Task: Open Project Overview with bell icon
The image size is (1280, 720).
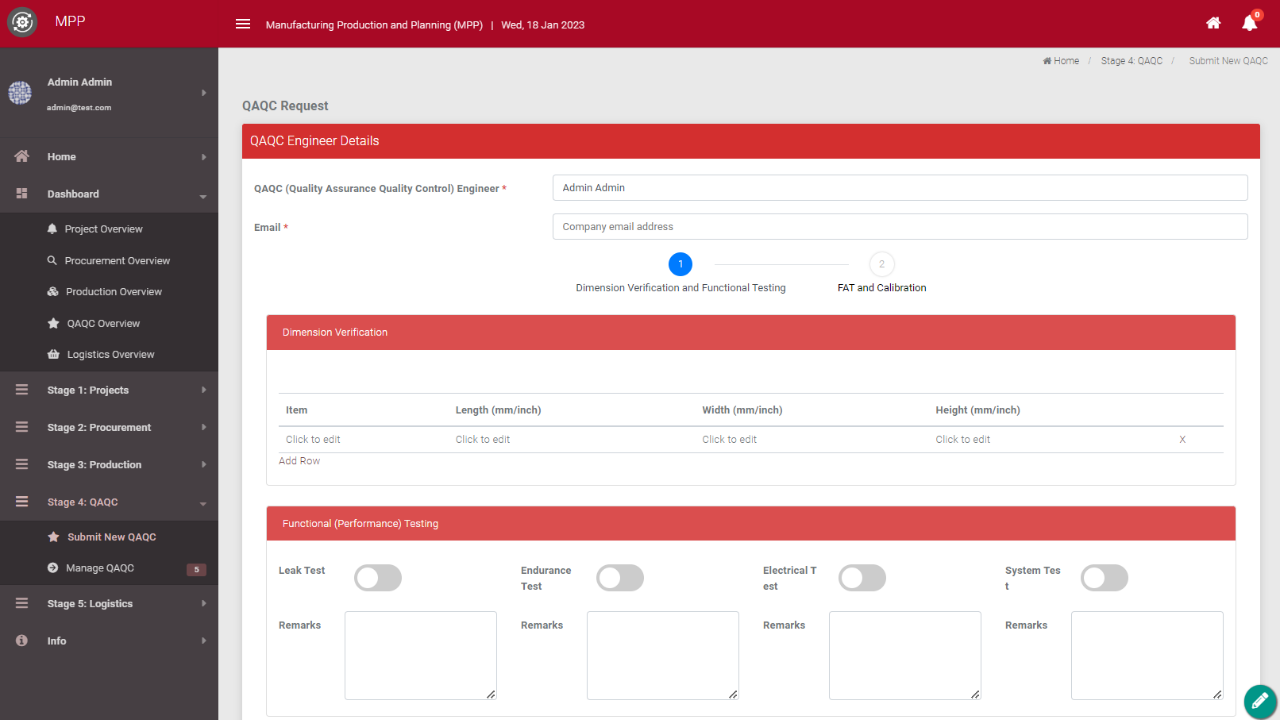Action: point(103,229)
